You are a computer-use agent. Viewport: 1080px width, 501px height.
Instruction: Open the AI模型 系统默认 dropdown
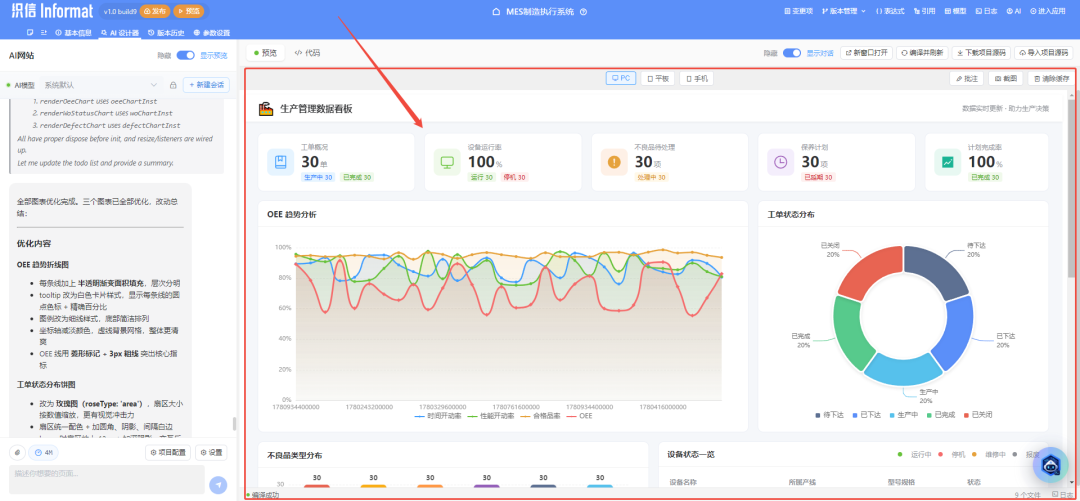[103, 85]
